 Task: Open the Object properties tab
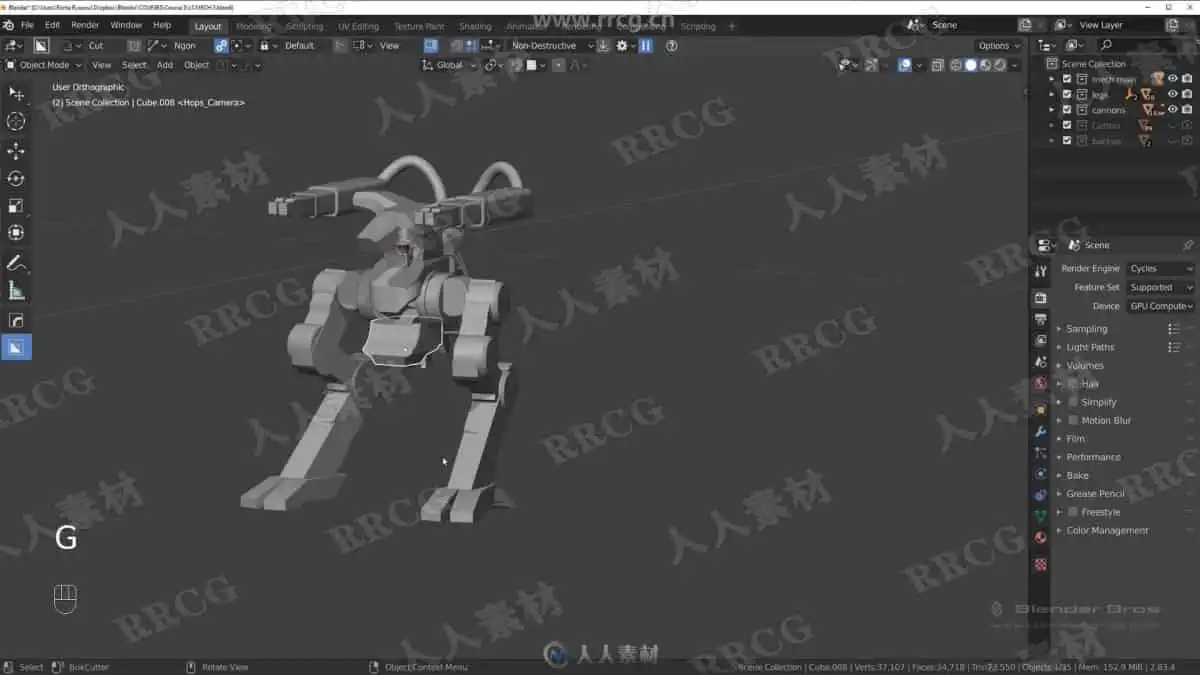(x=1041, y=410)
